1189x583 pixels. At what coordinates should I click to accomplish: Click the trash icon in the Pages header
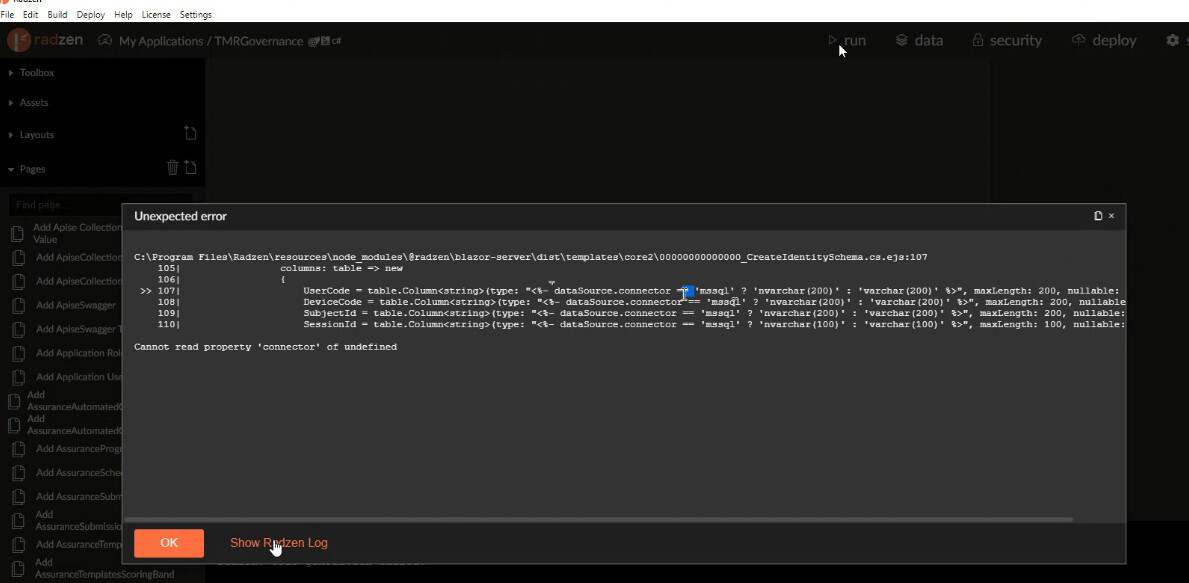click(x=172, y=168)
